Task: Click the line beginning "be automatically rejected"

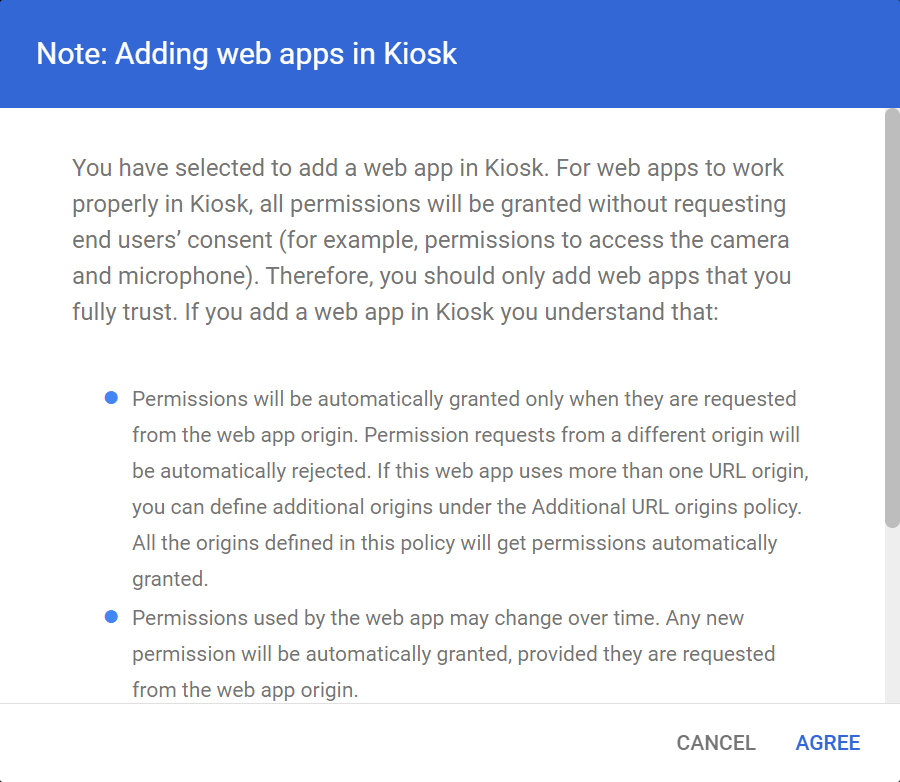Action: [469, 471]
